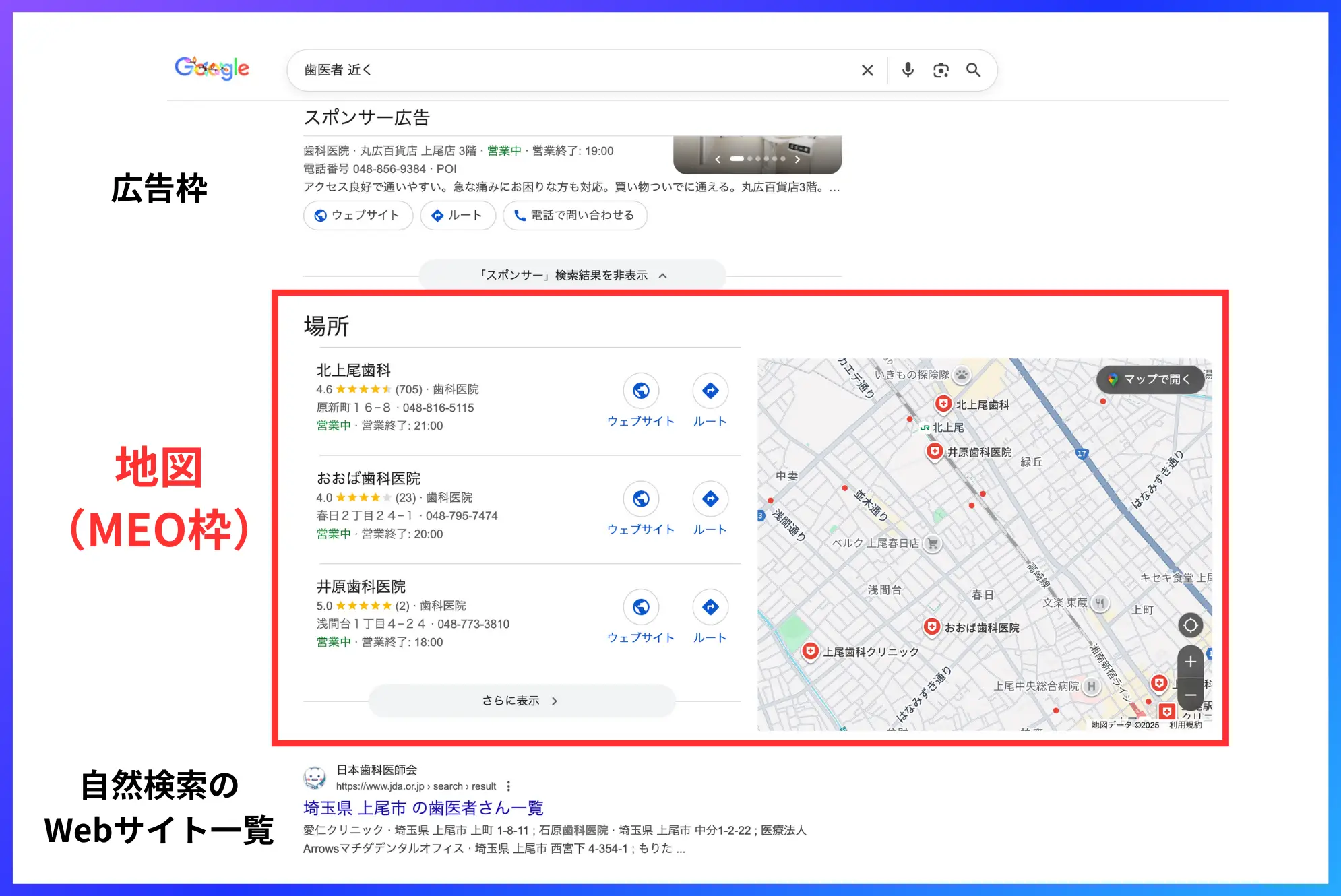Click the website globe icon for 井原歯科医院
The width and height of the screenshot is (1341, 896).
[642, 607]
